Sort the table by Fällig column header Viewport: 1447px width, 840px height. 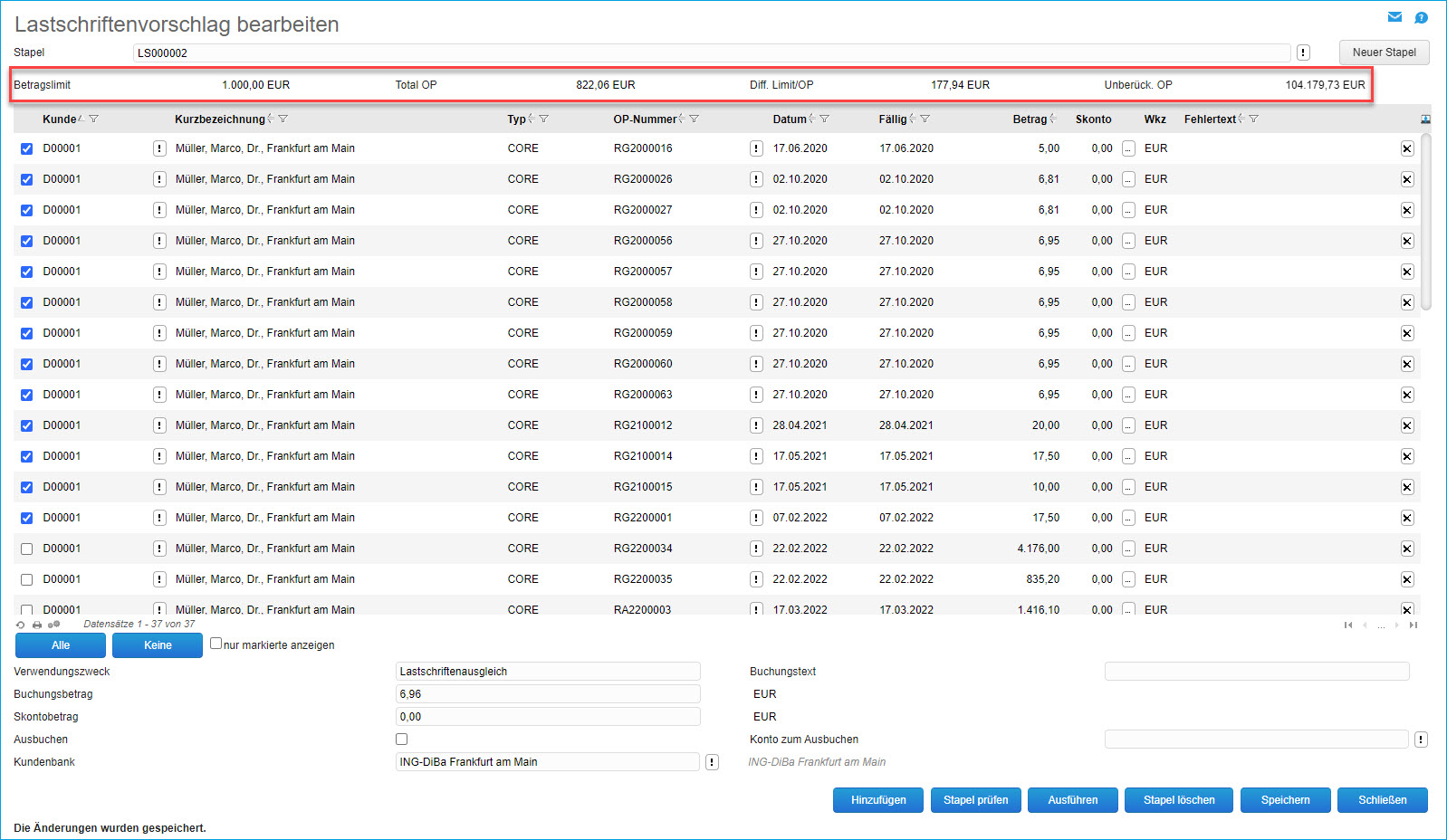[x=892, y=119]
